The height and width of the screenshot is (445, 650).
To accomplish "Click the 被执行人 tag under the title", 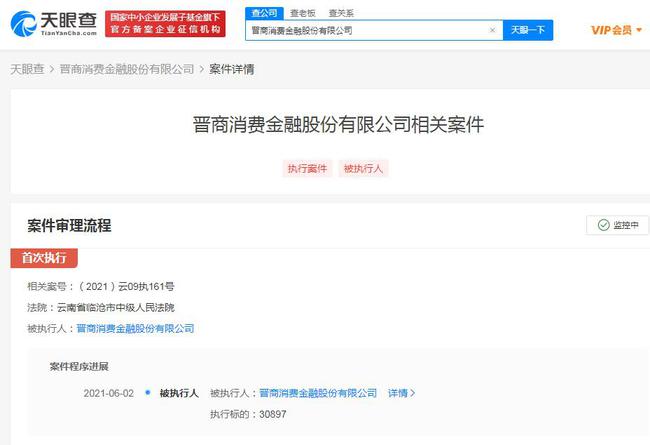I will point(363,168).
